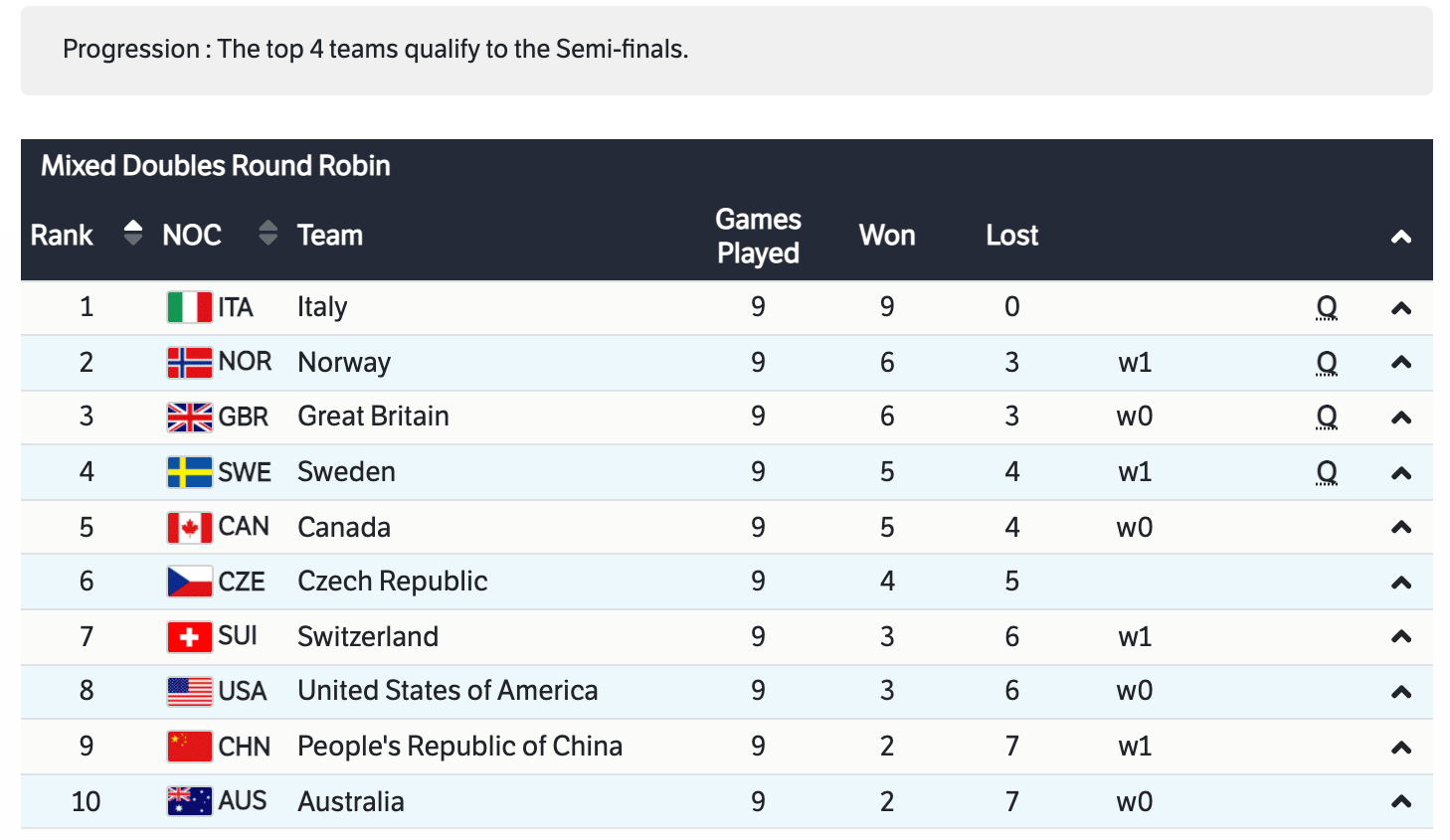This screenshot has height=840, width=1450.
Task: Click the Great Britain flag icon
Action: point(189,418)
